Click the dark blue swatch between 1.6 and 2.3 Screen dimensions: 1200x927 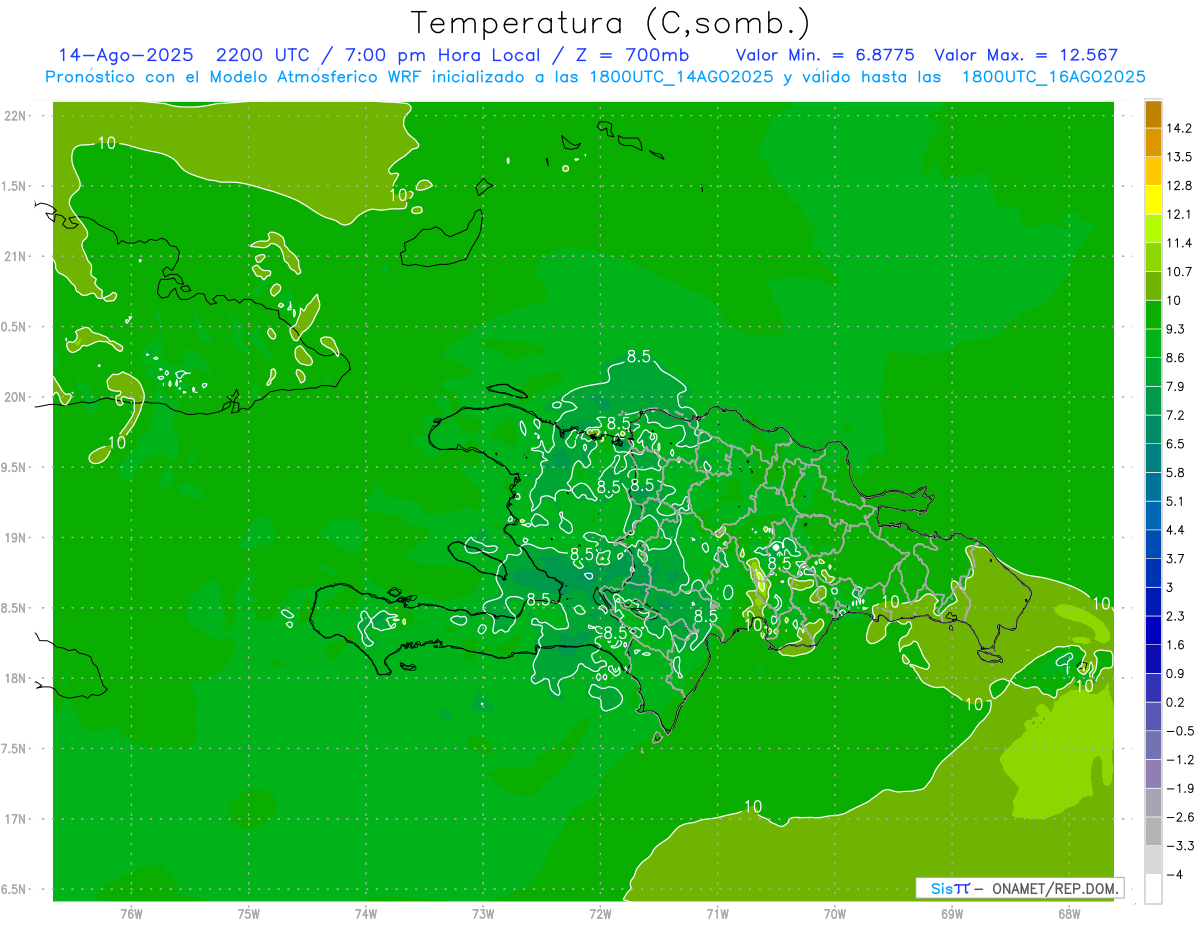tap(1153, 630)
